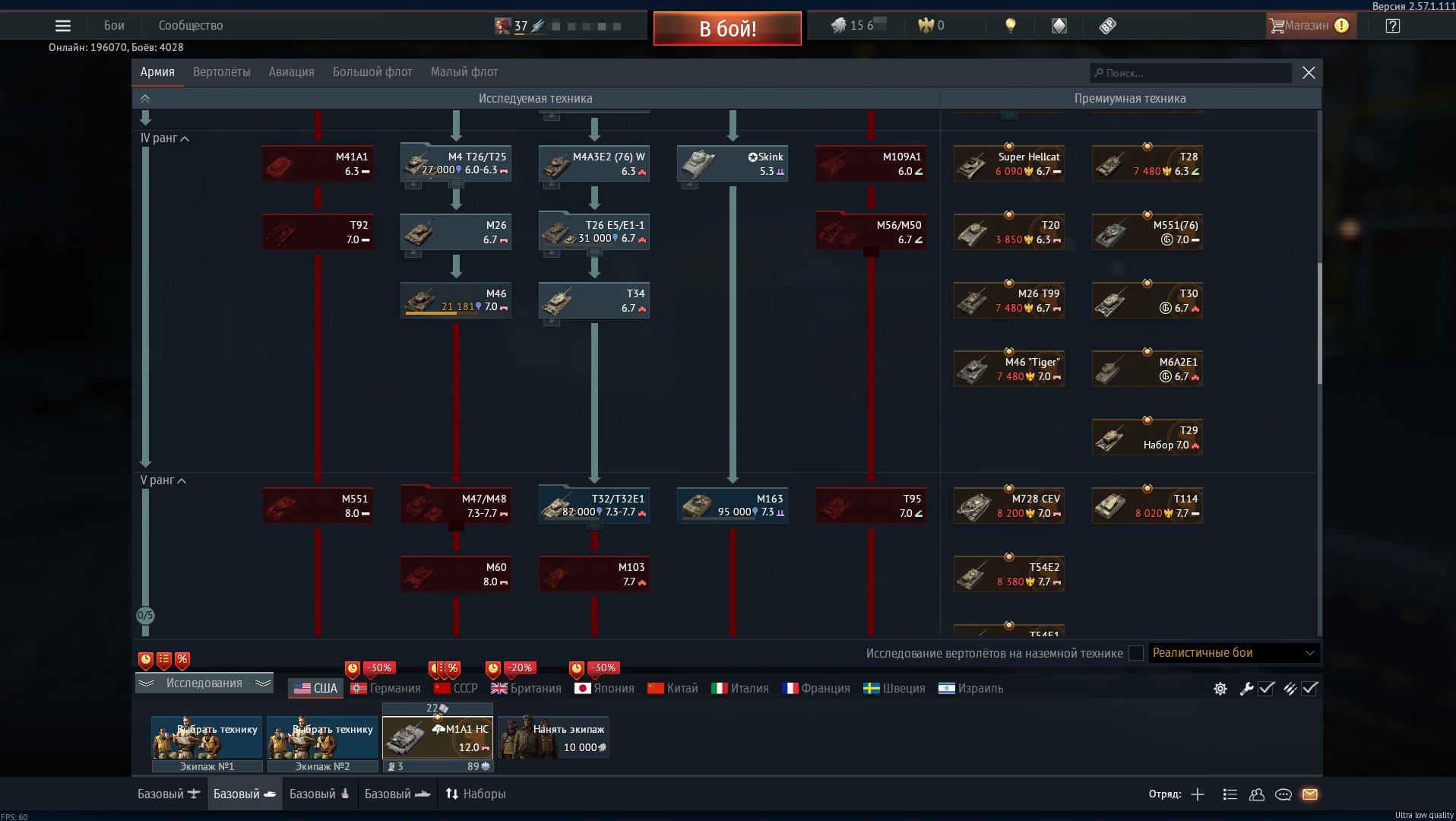Switch to the Большой флот tab
1456x821 pixels.
click(372, 72)
